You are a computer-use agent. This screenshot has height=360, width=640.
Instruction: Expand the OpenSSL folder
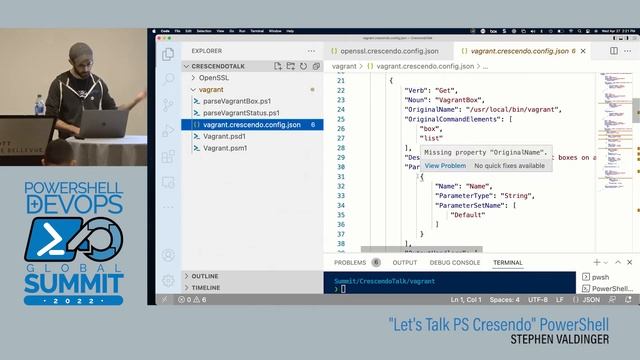[x=213, y=78]
